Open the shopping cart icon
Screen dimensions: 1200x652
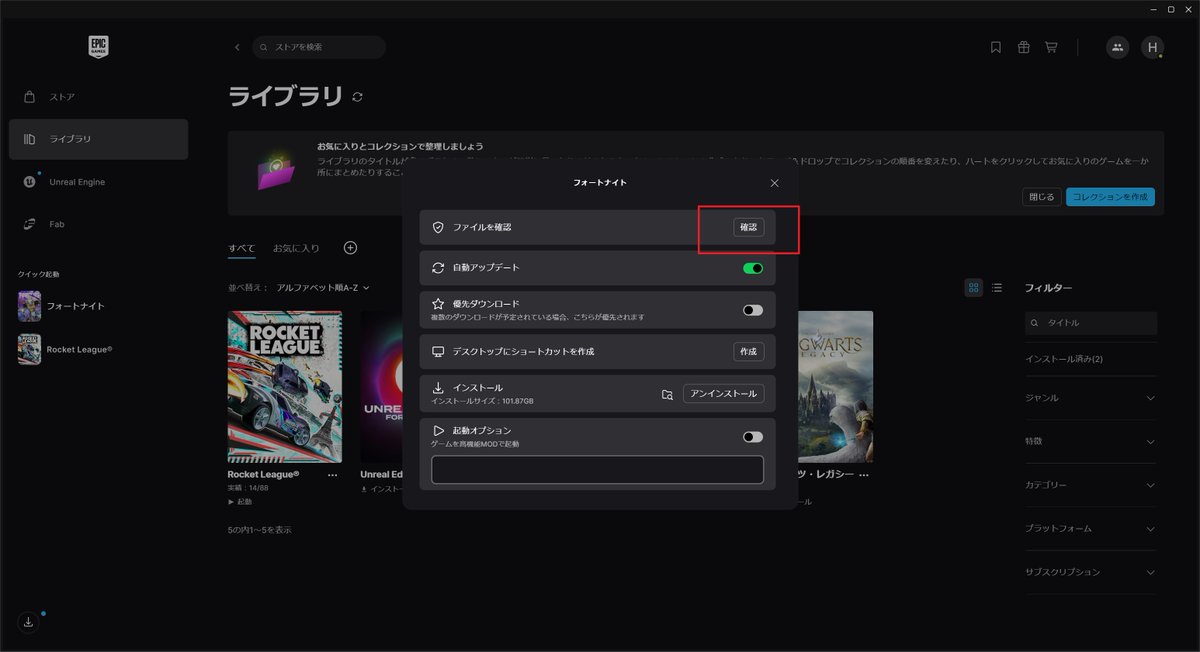[x=1051, y=47]
